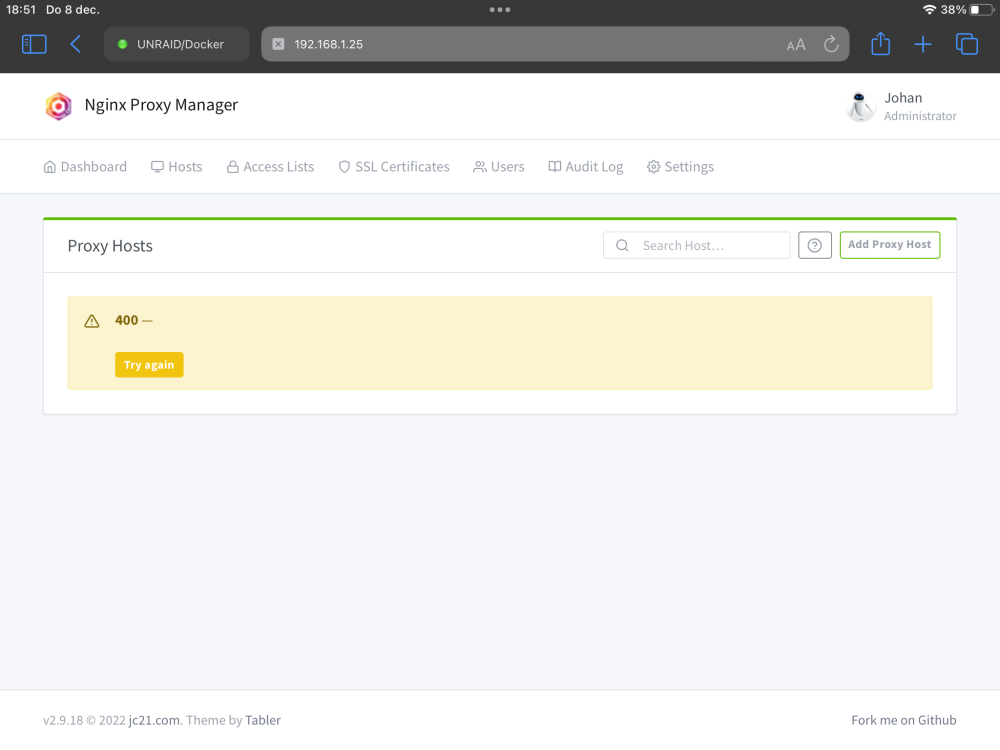Click the site icon beside 192.168.1.25
1000x750 pixels.
278,44
